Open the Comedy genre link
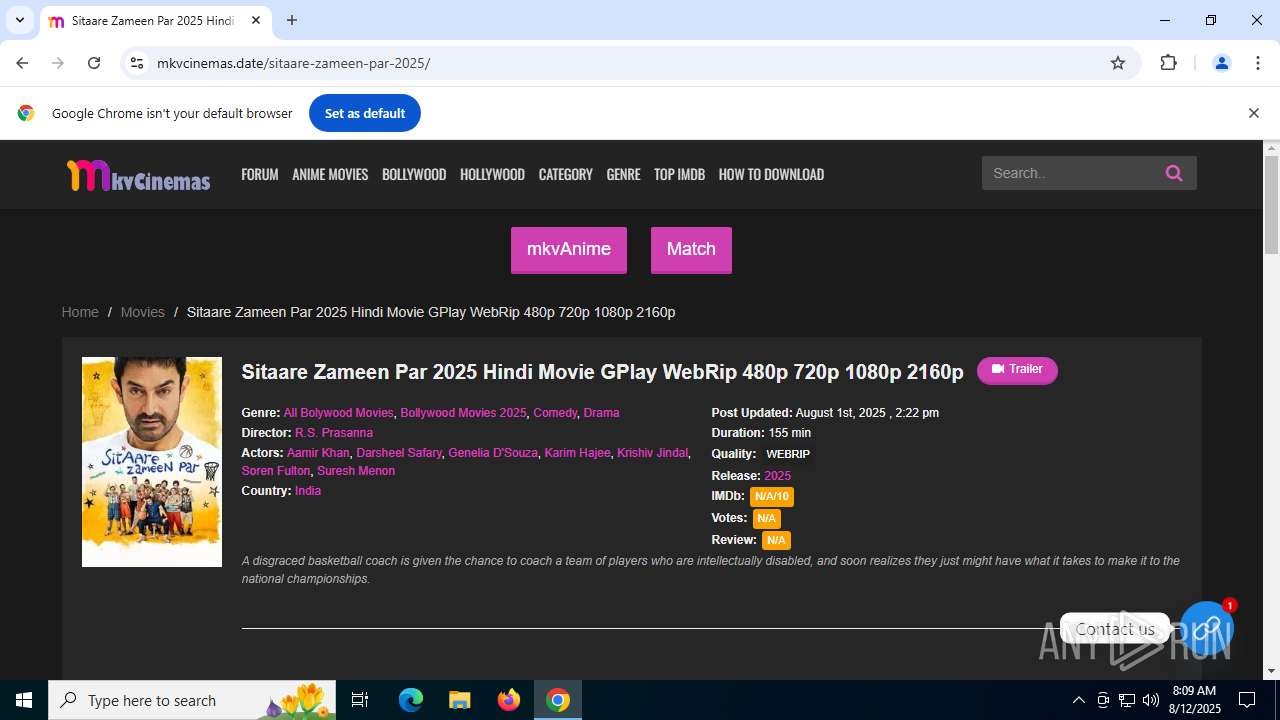Screen dimensions: 1280x720 555,413
